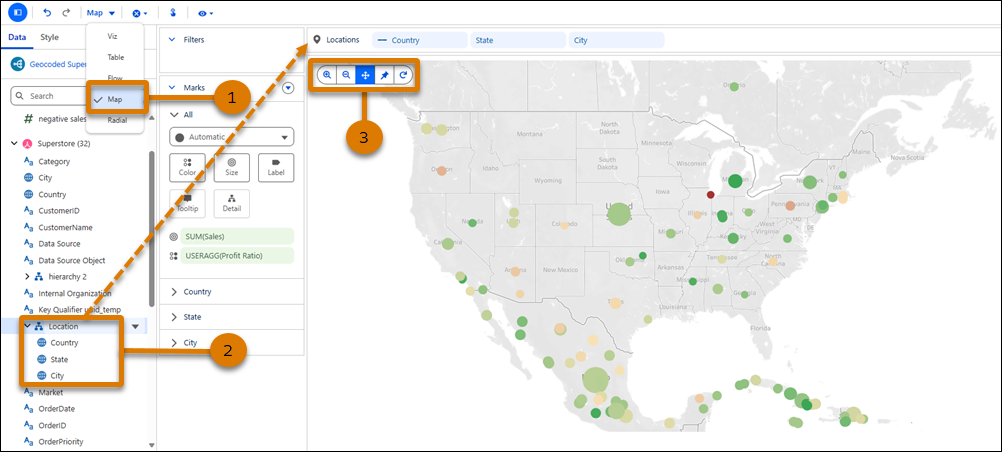Click the SUM(Sales) size pill
The image size is (1002, 452).
click(x=237, y=237)
